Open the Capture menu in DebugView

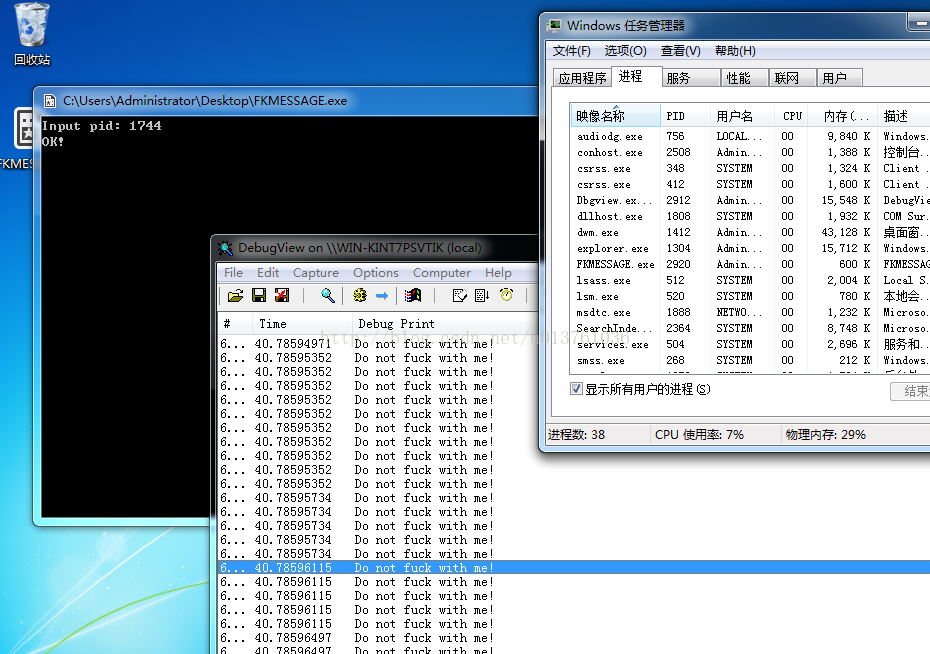[x=316, y=273]
